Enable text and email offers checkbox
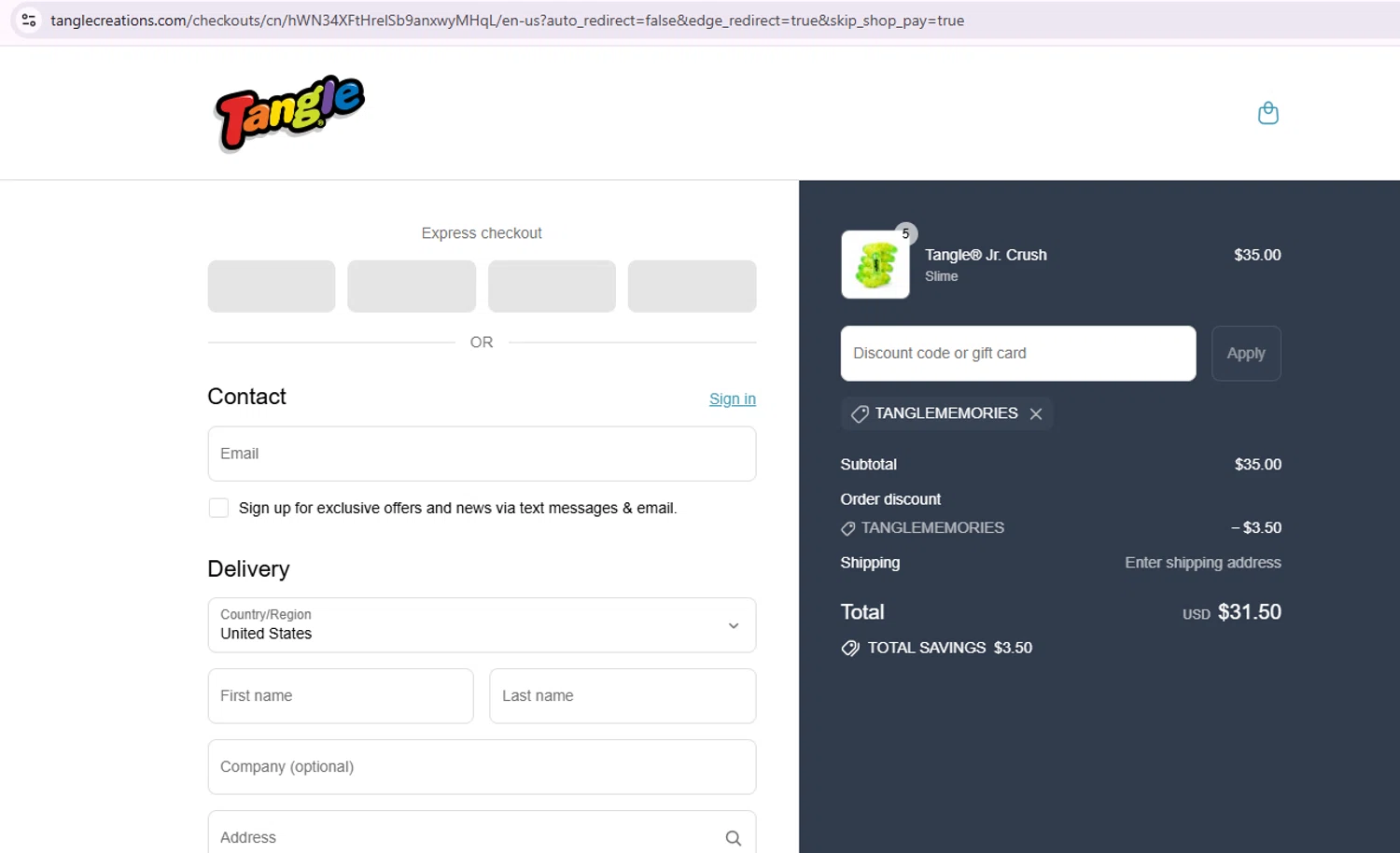The height and width of the screenshot is (853, 1400). pos(218,508)
